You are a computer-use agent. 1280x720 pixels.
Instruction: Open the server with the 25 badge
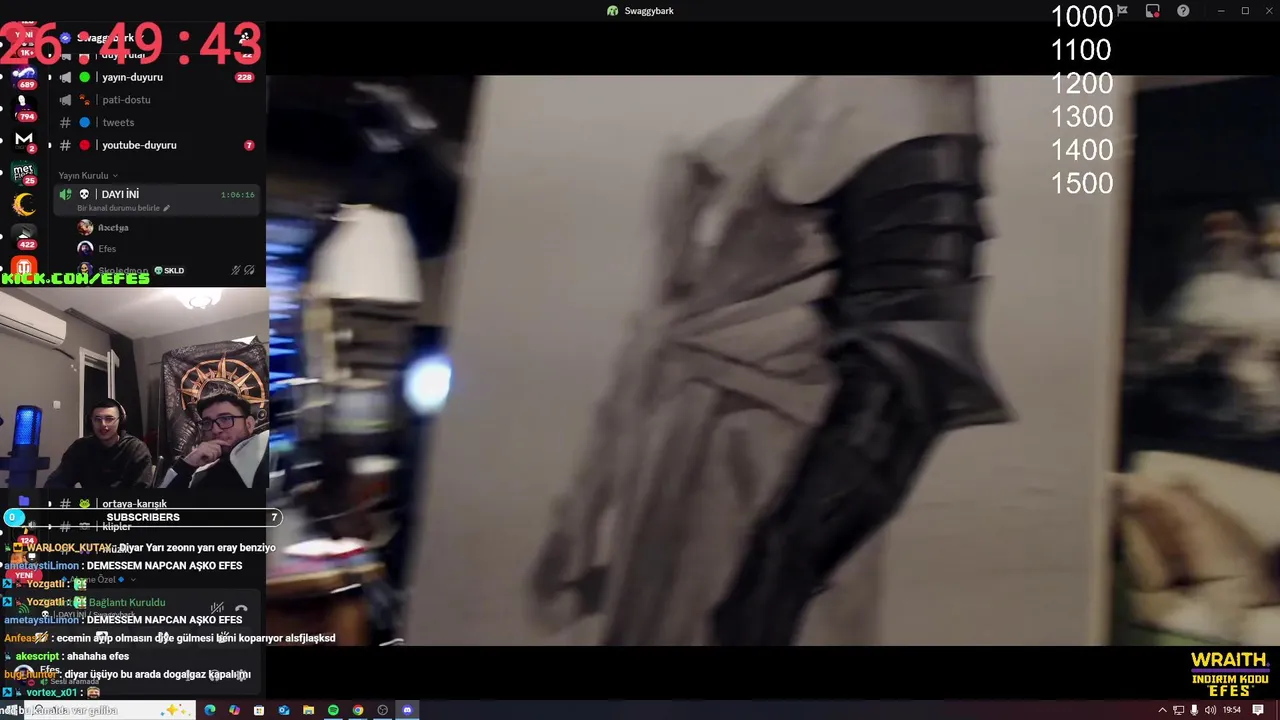click(x=25, y=171)
